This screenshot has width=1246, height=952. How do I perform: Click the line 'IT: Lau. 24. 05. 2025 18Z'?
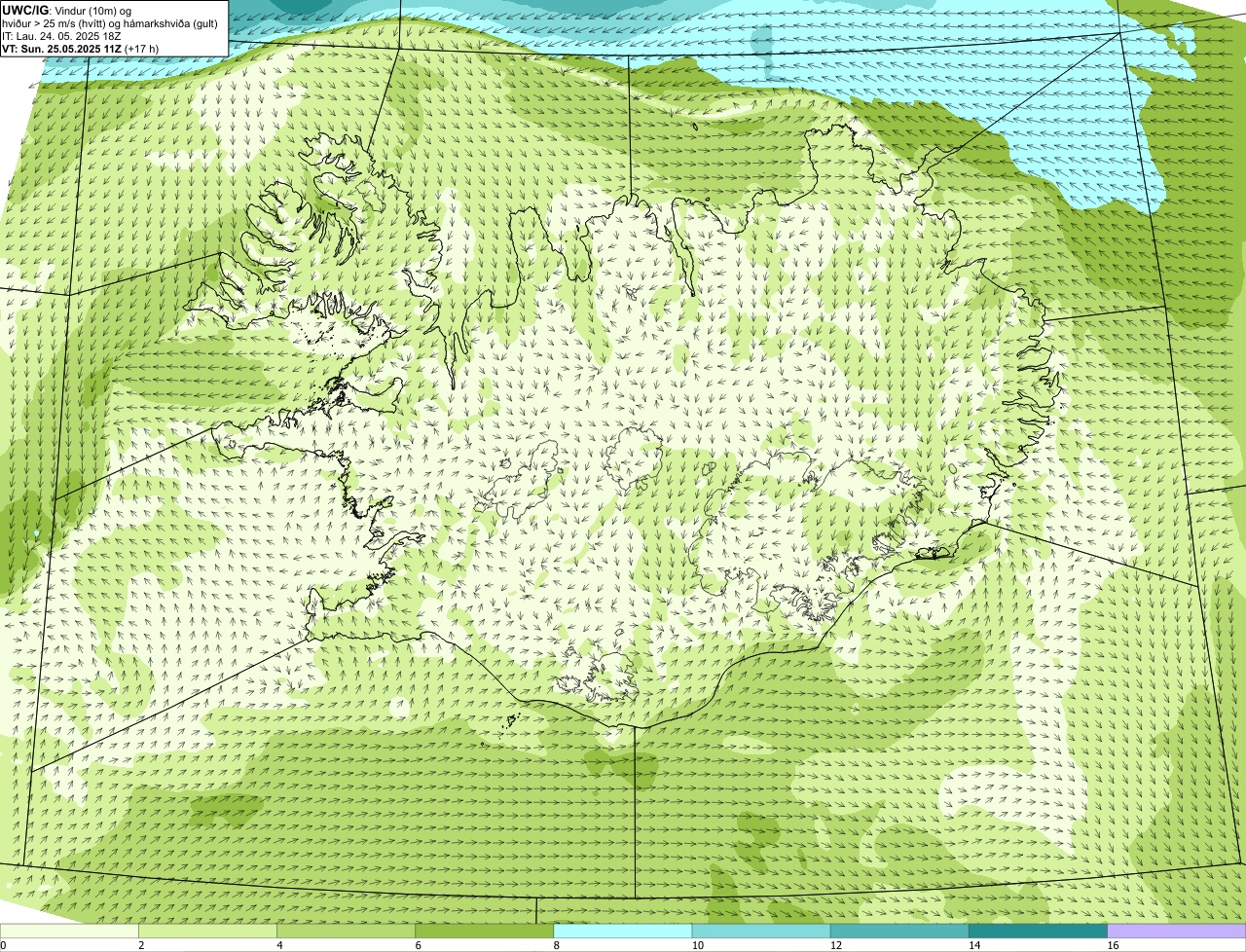pos(61,36)
